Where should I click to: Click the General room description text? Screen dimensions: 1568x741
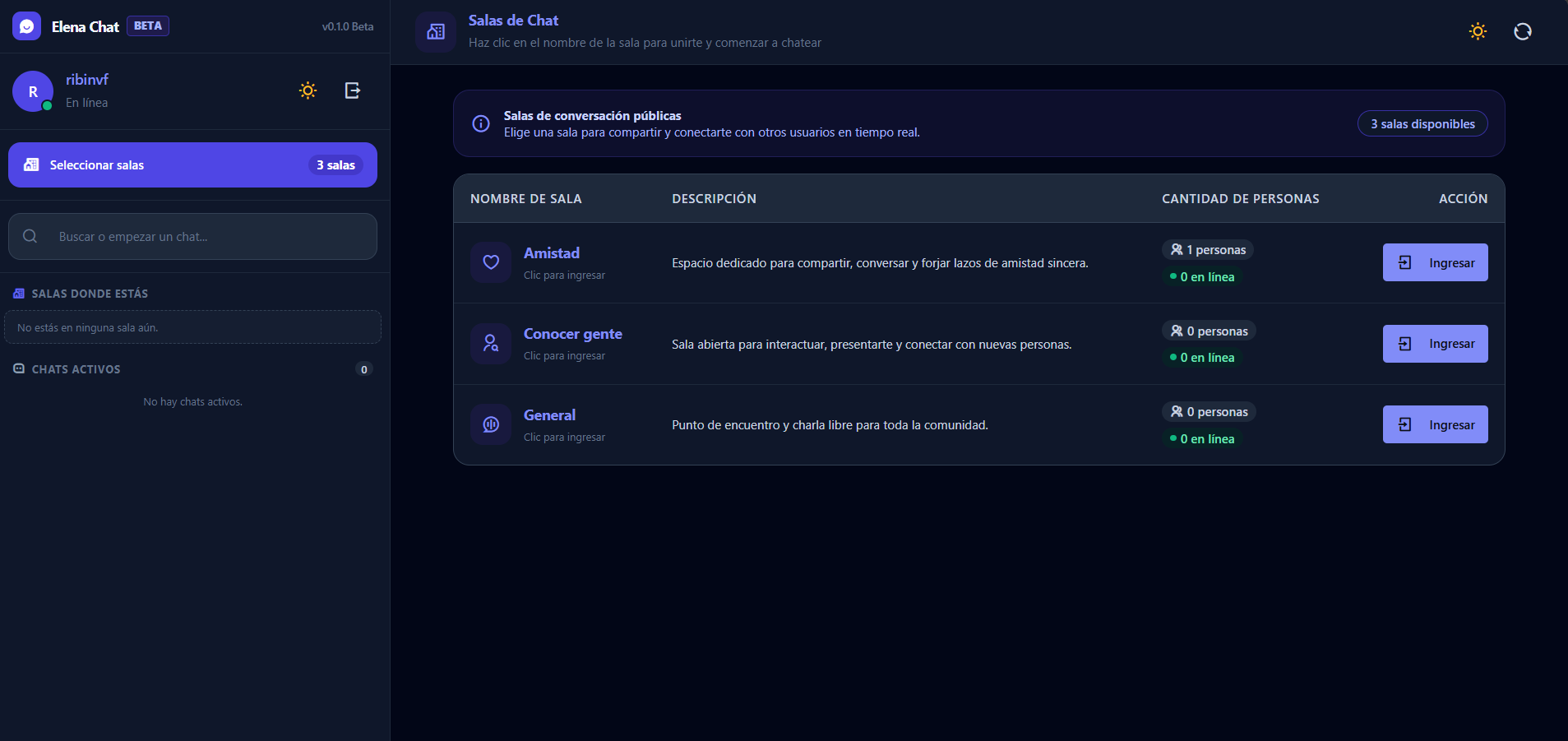tap(830, 425)
